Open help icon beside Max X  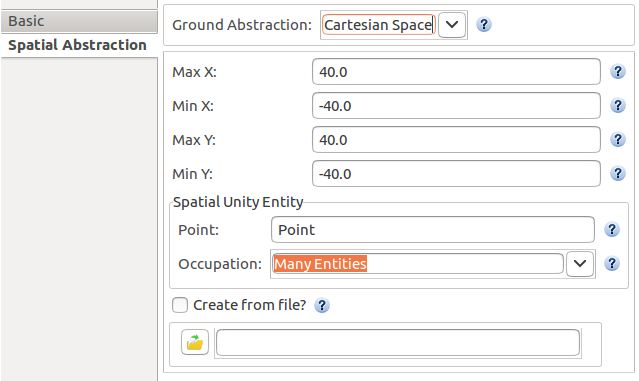(617, 72)
